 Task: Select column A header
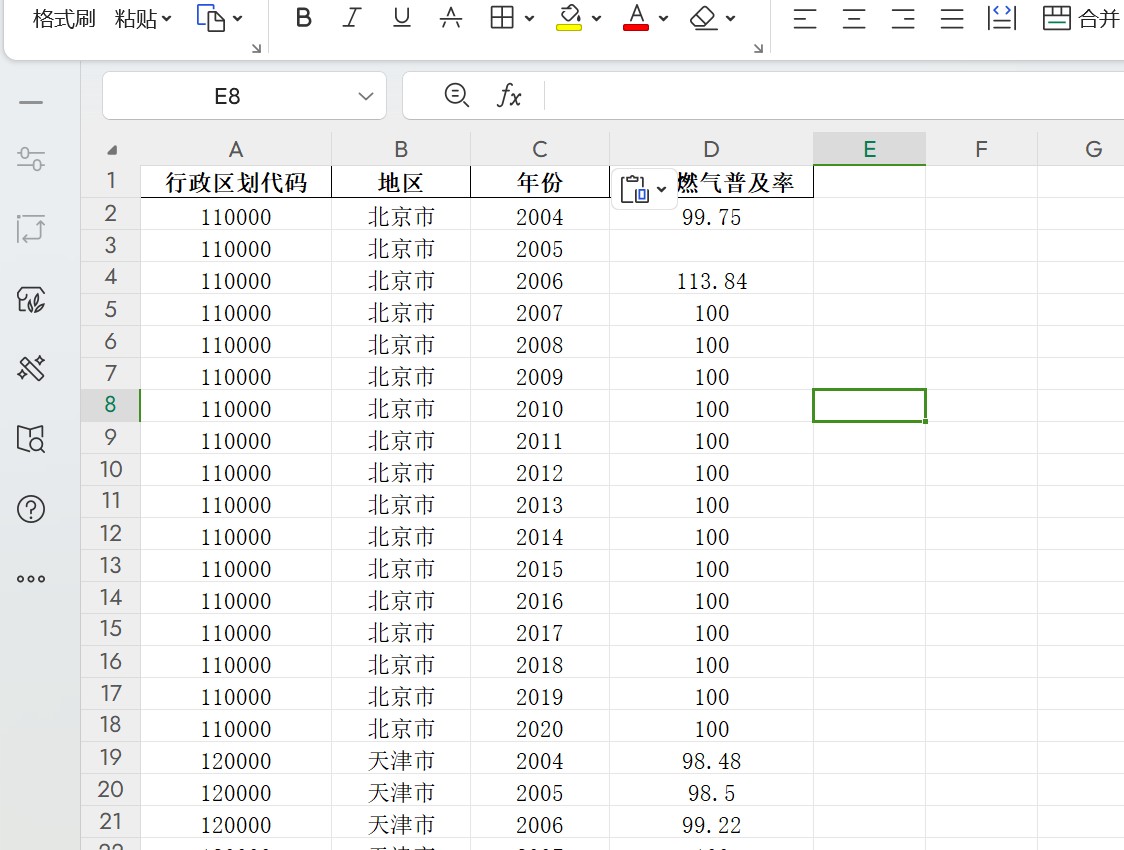pos(236,149)
